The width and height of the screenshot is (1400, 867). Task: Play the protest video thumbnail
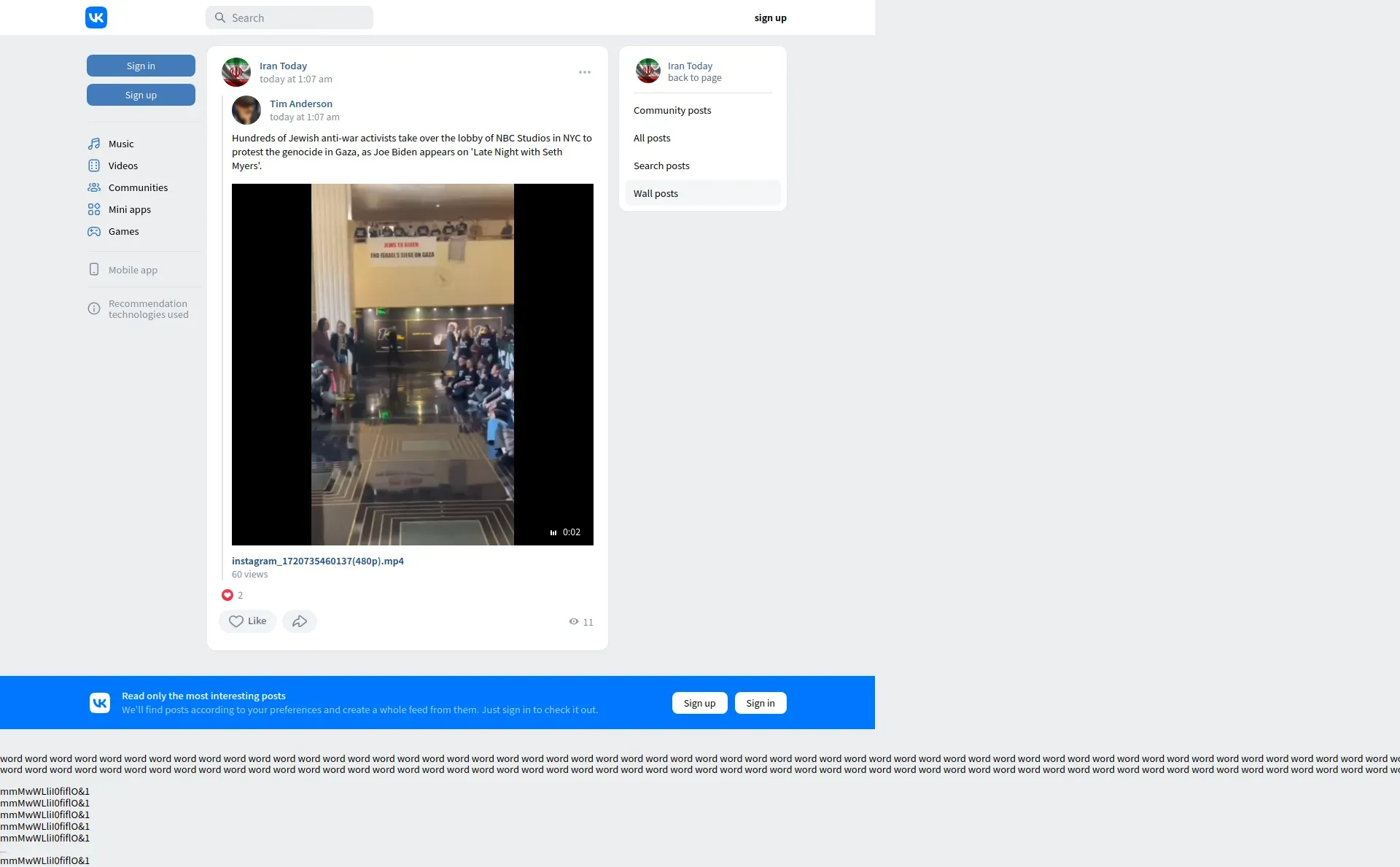[413, 365]
